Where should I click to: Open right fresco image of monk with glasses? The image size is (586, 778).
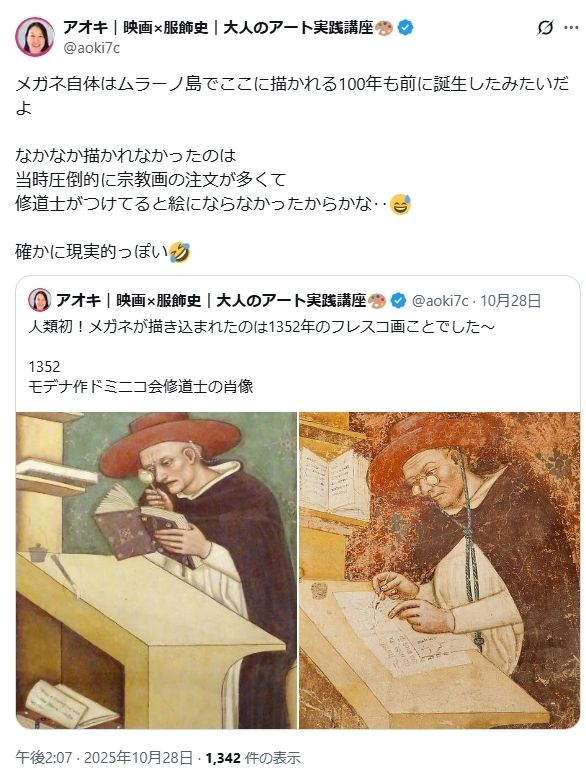tap(440, 570)
